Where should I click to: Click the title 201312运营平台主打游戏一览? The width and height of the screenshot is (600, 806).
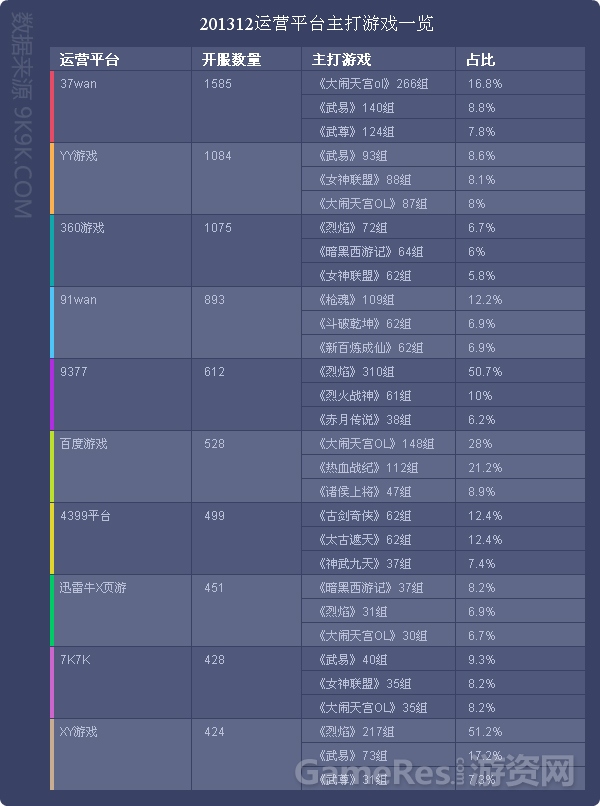click(317, 24)
